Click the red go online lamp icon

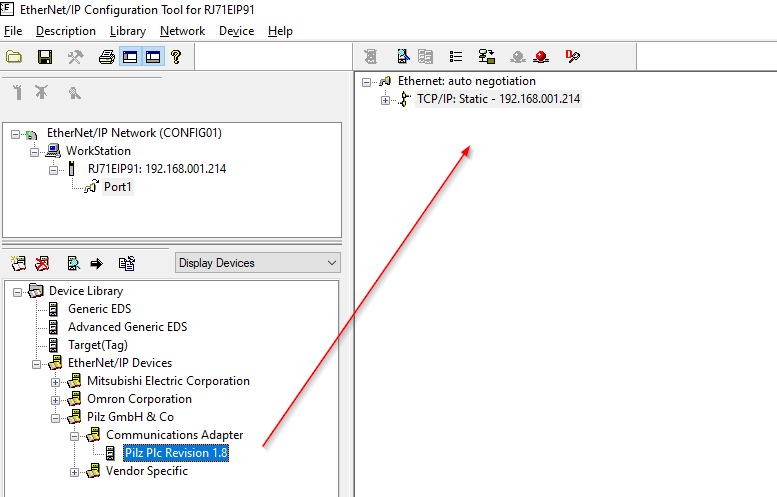pyautogui.click(x=541, y=57)
